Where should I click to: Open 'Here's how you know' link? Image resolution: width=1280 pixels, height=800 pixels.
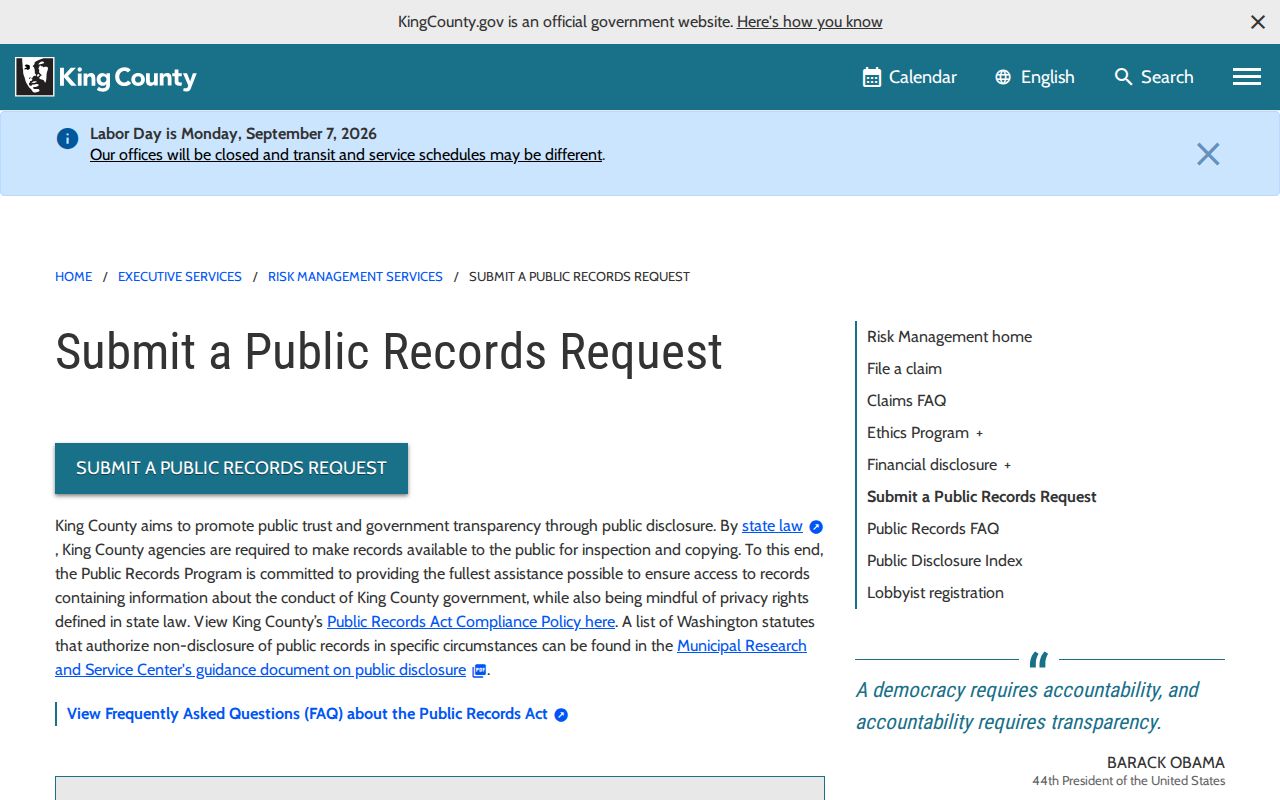[810, 21]
